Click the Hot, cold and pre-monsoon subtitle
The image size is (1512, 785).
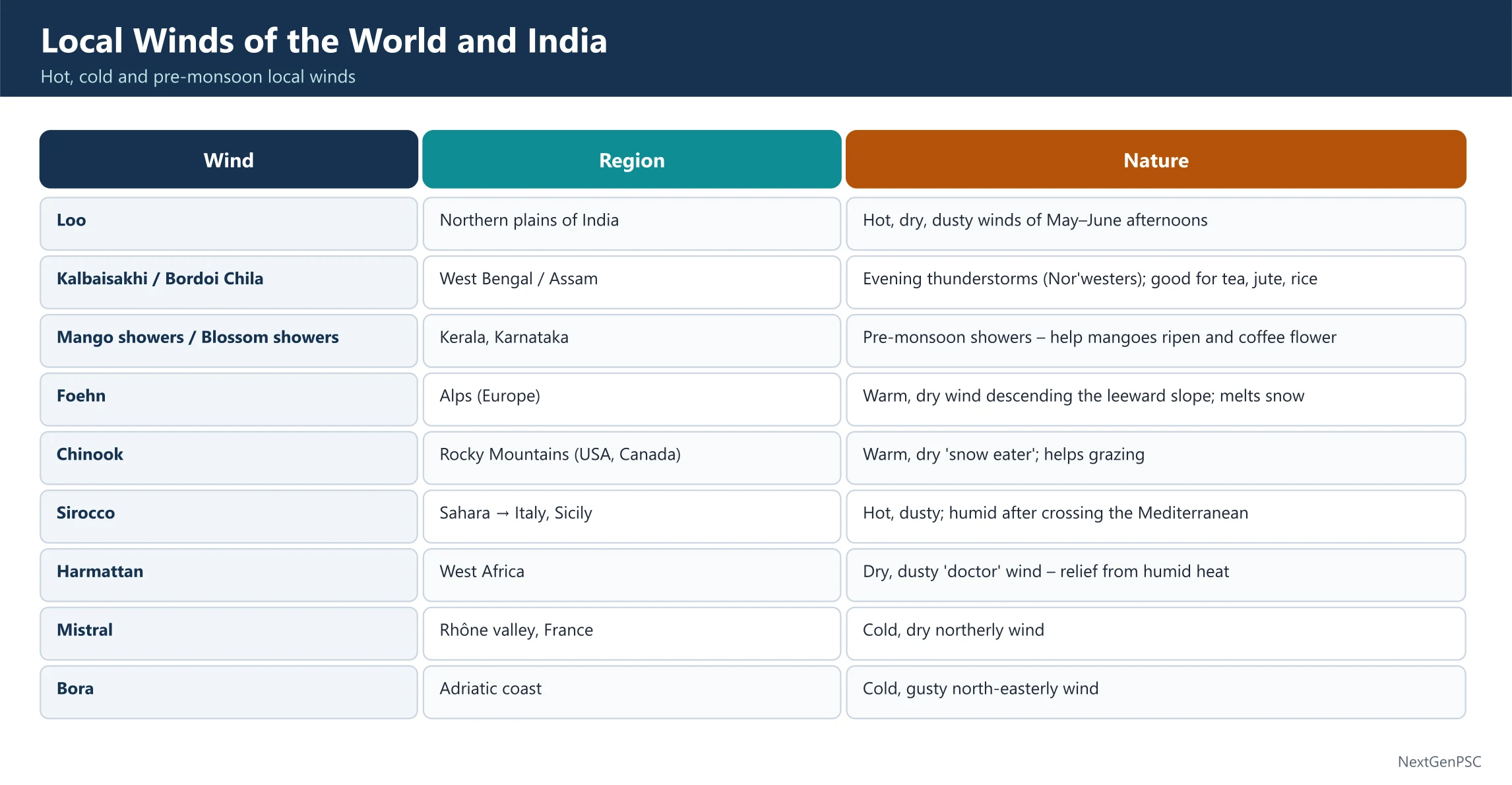point(198,77)
